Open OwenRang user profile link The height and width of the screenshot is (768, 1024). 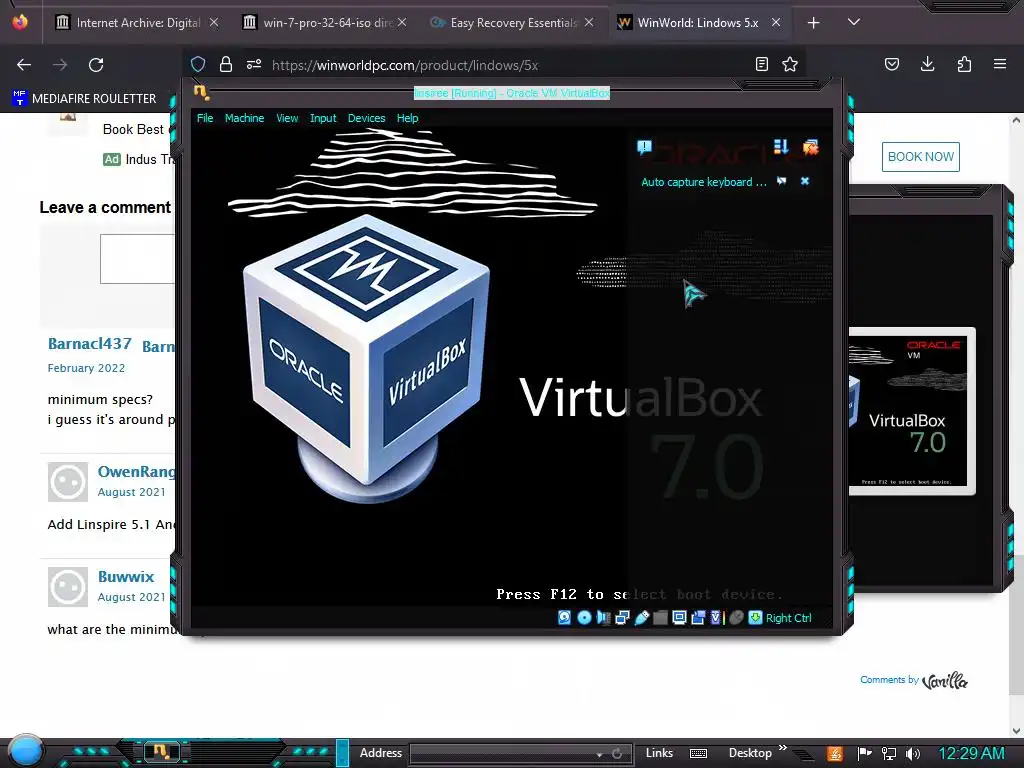point(136,472)
